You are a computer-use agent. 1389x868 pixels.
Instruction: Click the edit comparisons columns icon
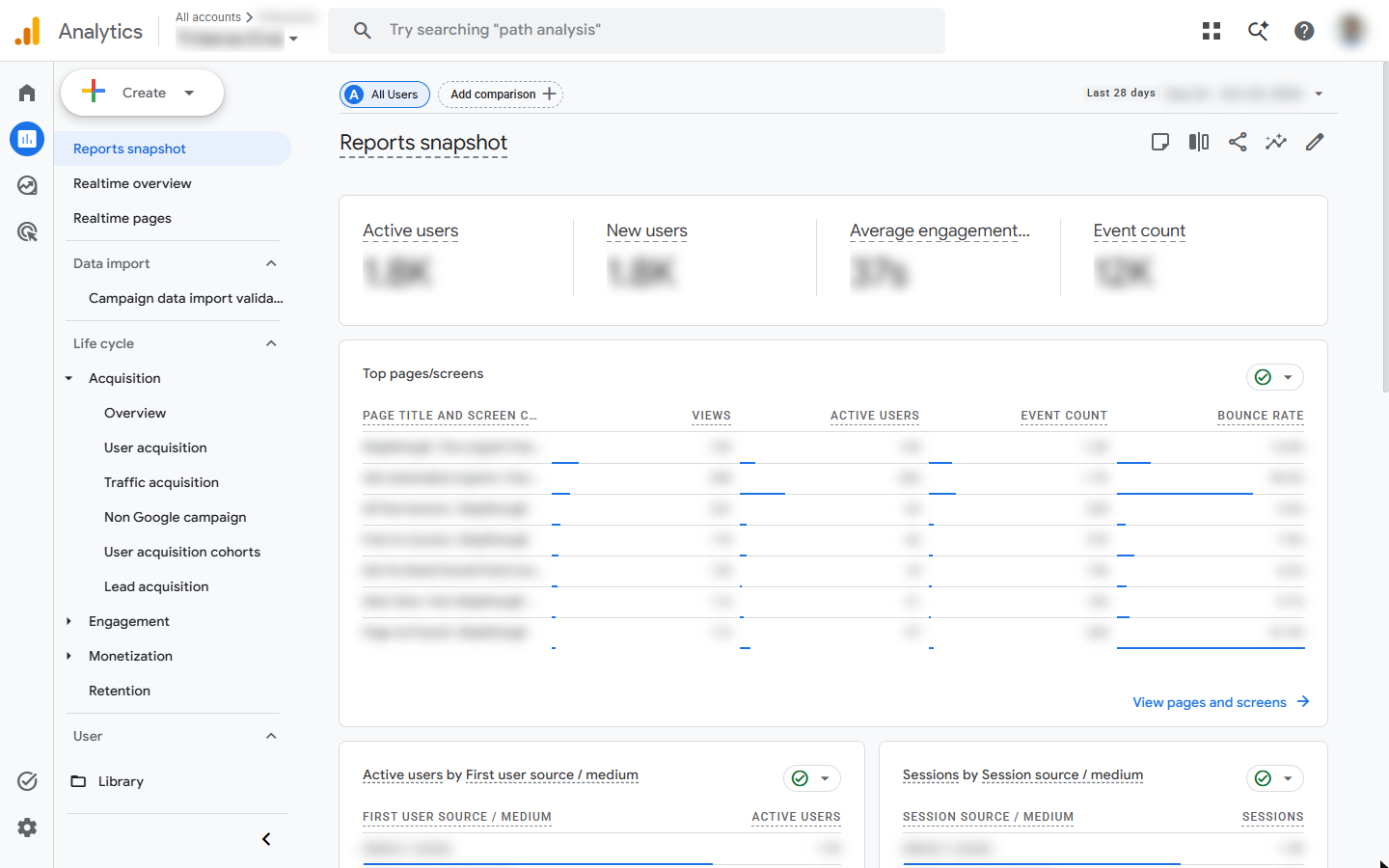(1199, 142)
